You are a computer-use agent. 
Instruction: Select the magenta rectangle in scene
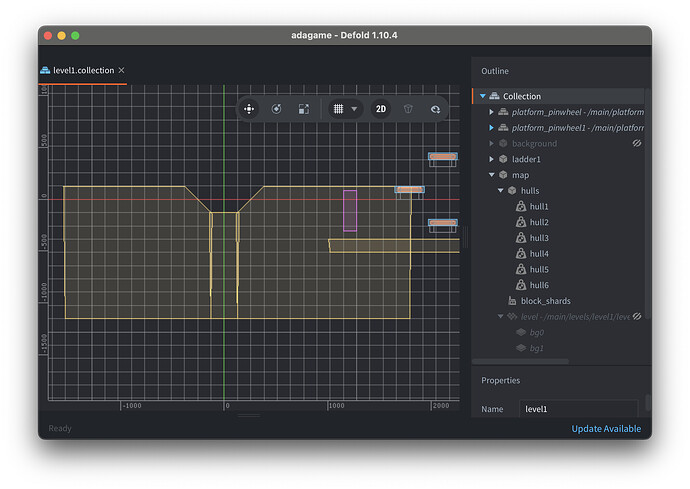350,210
